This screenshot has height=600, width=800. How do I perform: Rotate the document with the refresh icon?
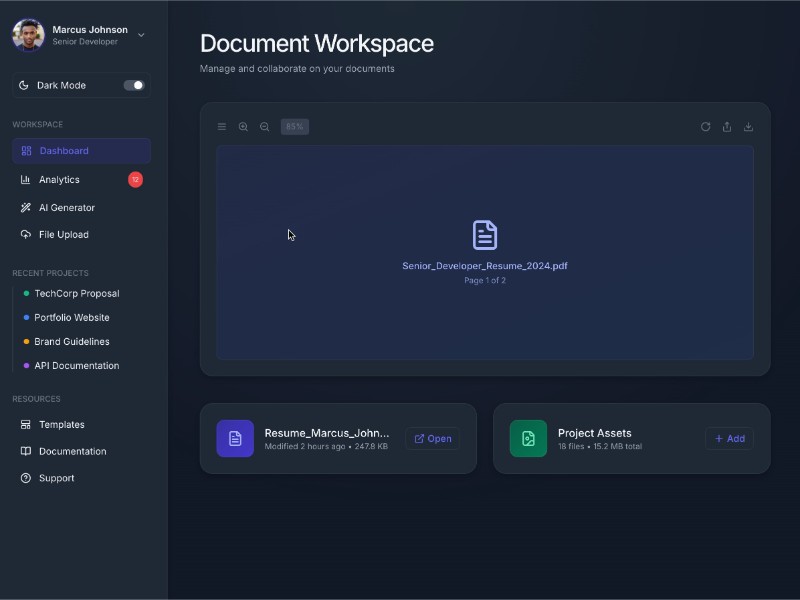point(706,127)
